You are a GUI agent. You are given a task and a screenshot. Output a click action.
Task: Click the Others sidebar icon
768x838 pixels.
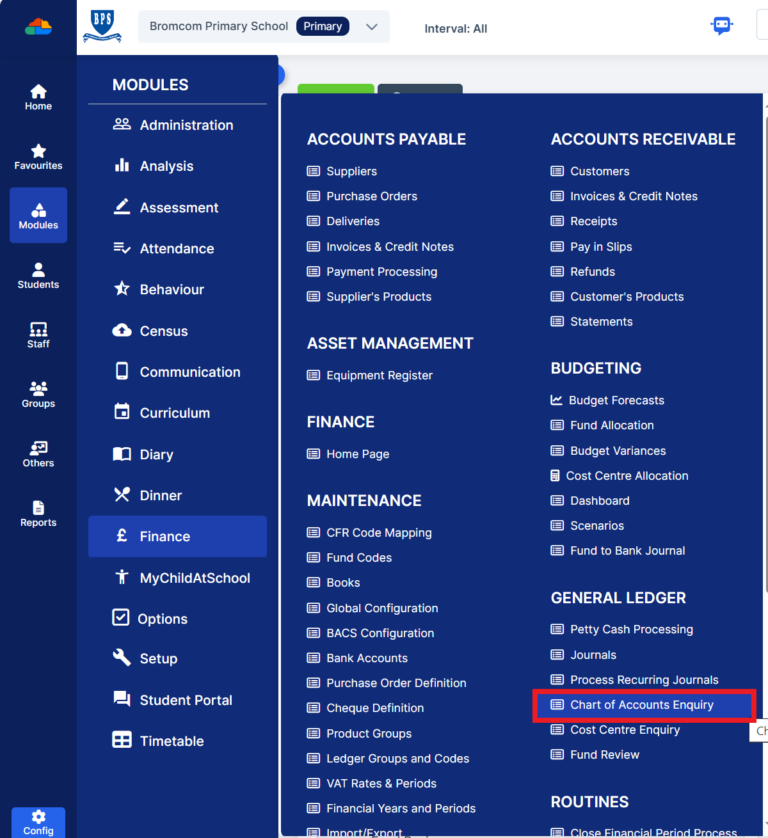click(38, 453)
